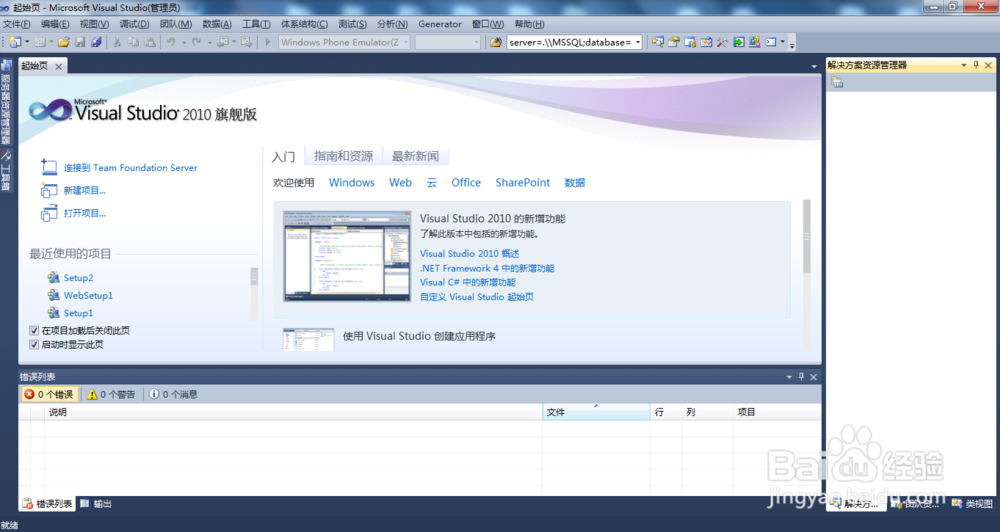The height and width of the screenshot is (532, 1000).
Task: Switch to the 指南和资源 tab
Action: [x=343, y=156]
